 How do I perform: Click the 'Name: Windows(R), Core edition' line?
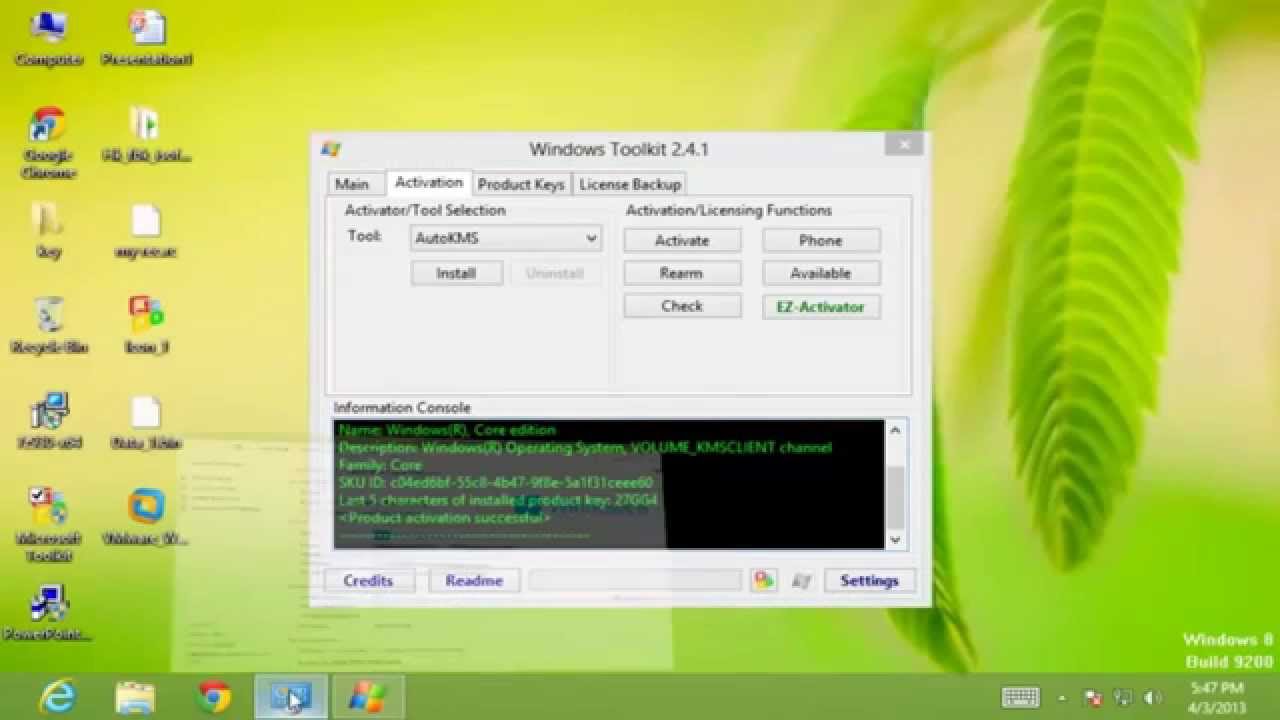[x=447, y=430]
